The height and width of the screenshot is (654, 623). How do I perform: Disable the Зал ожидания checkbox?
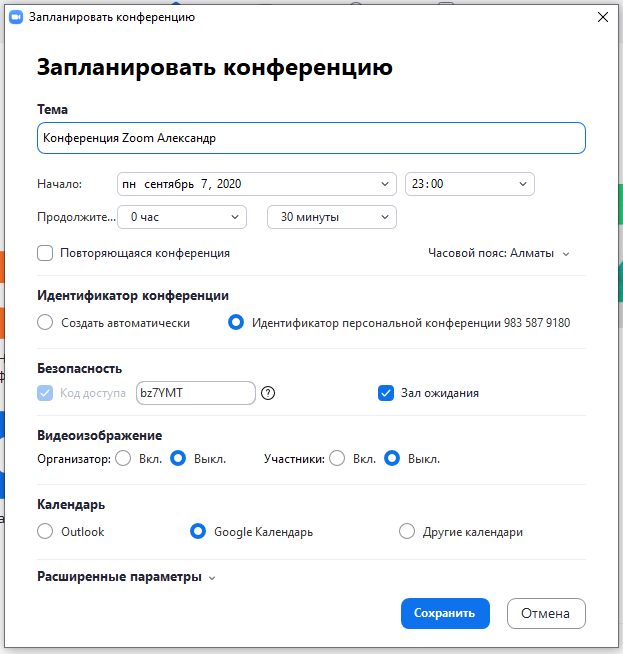[x=386, y=393]
